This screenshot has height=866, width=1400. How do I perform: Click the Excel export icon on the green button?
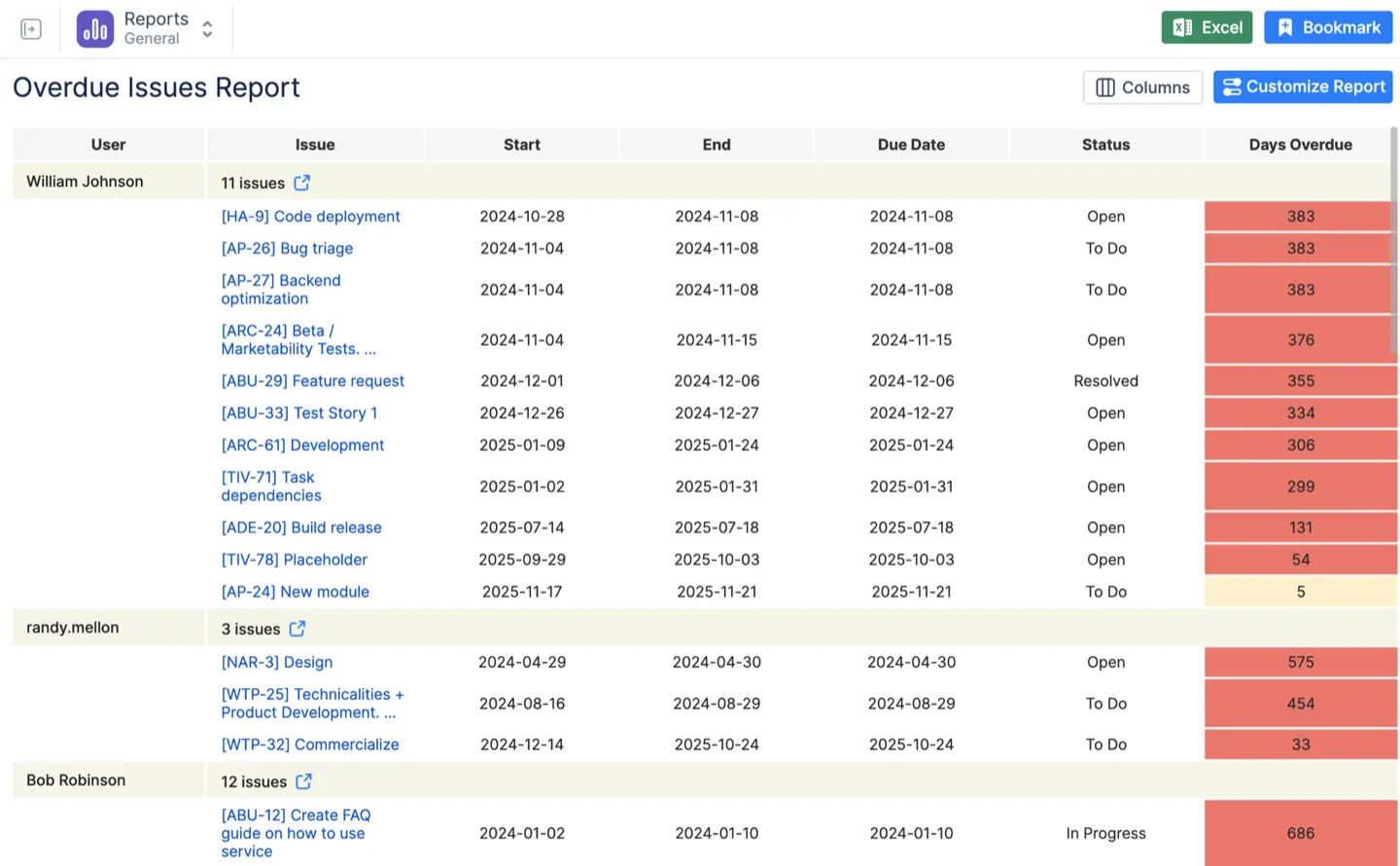pos(1182,27)
